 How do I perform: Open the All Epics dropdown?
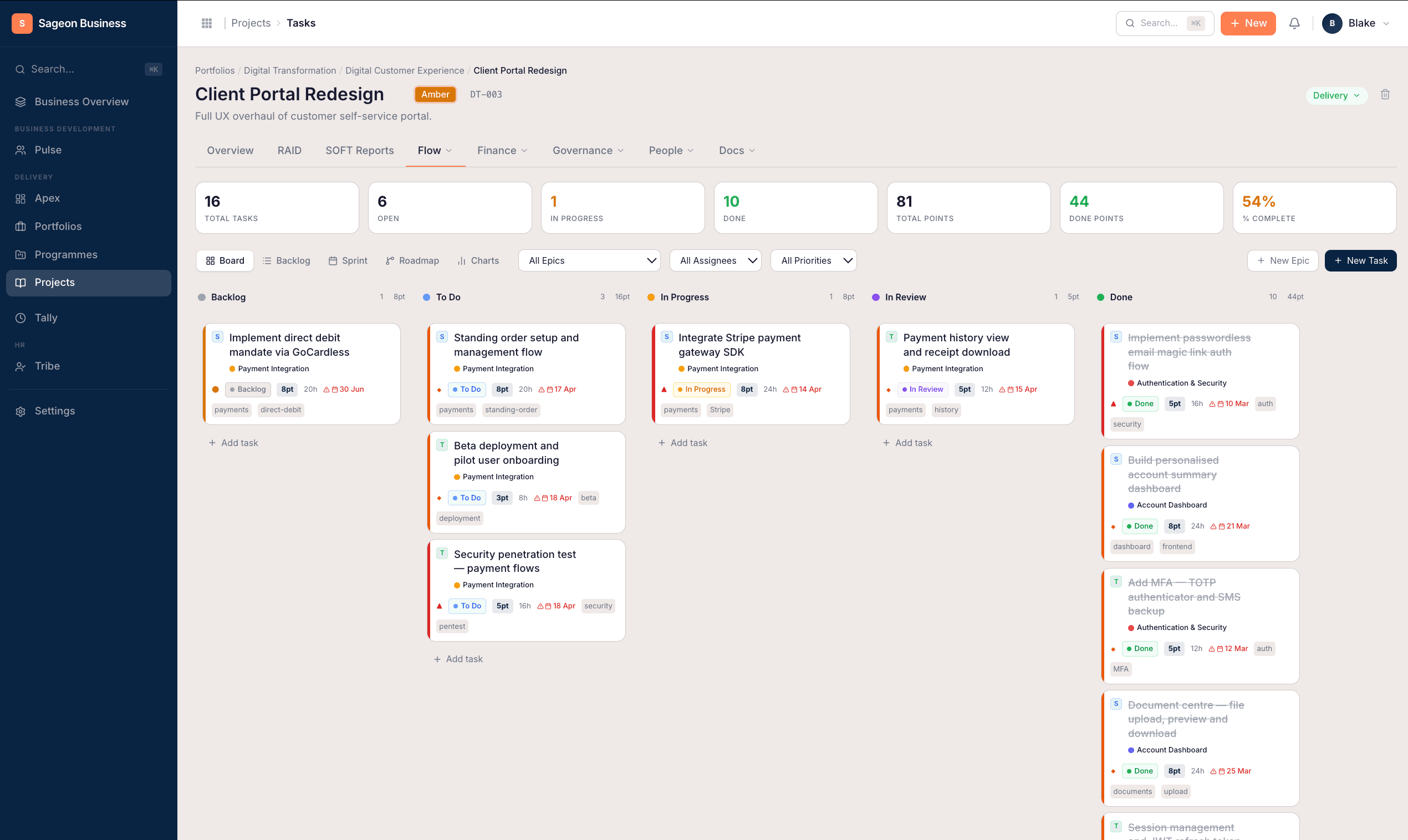coord(589,261)
